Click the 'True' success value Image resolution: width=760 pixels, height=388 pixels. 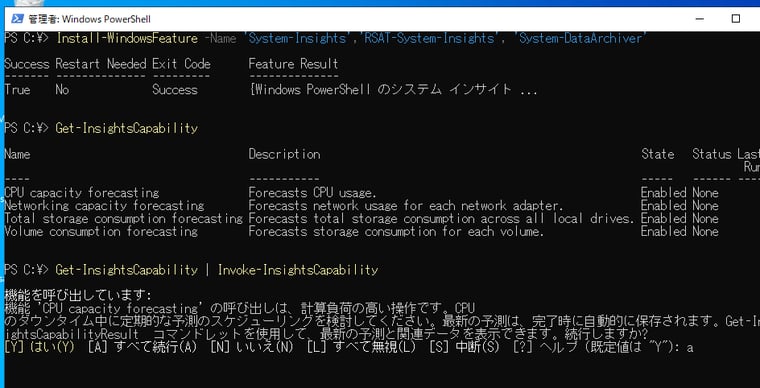pos(17,90)
